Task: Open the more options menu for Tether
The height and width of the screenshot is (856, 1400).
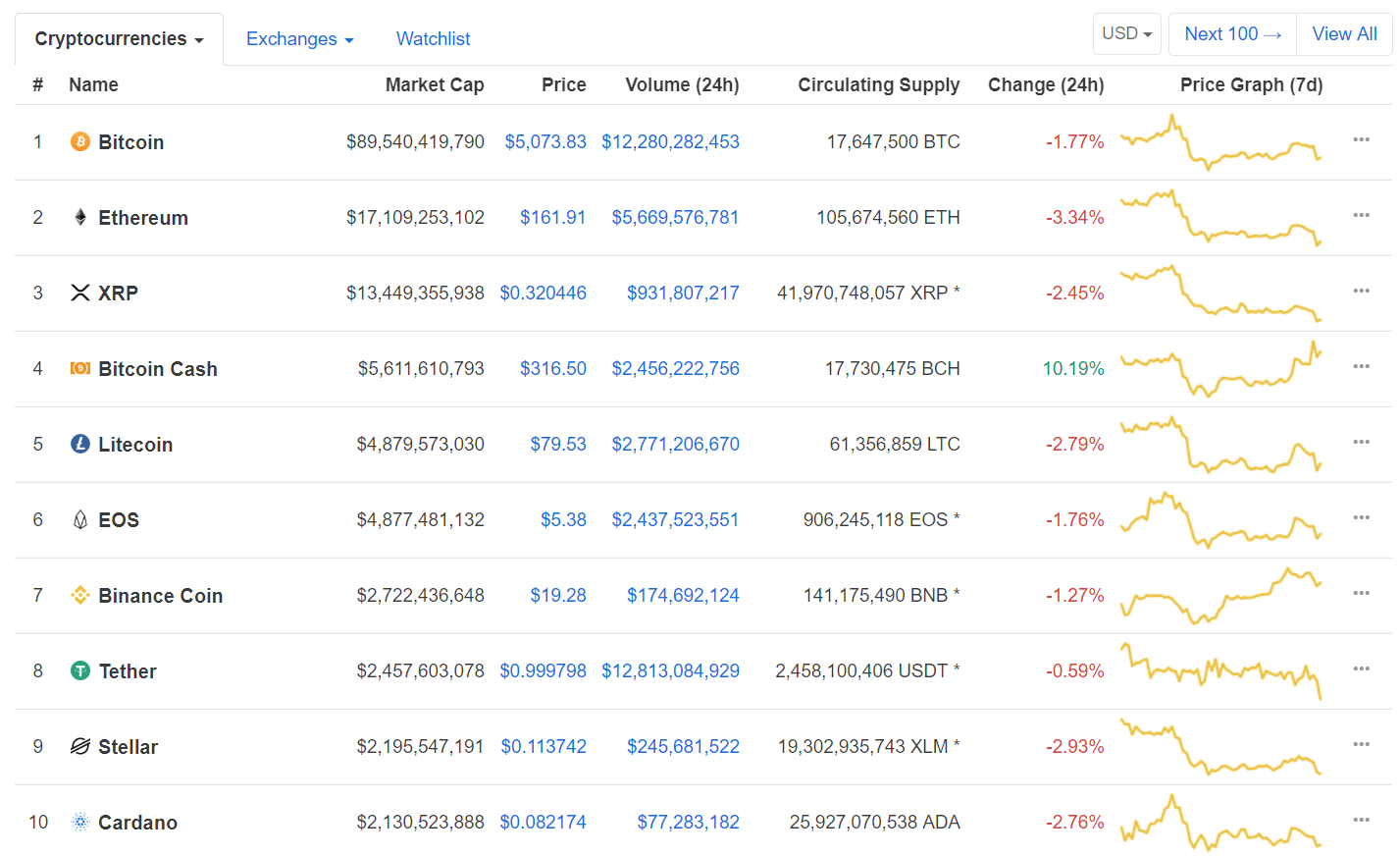Action: [x=1361, y=669]
